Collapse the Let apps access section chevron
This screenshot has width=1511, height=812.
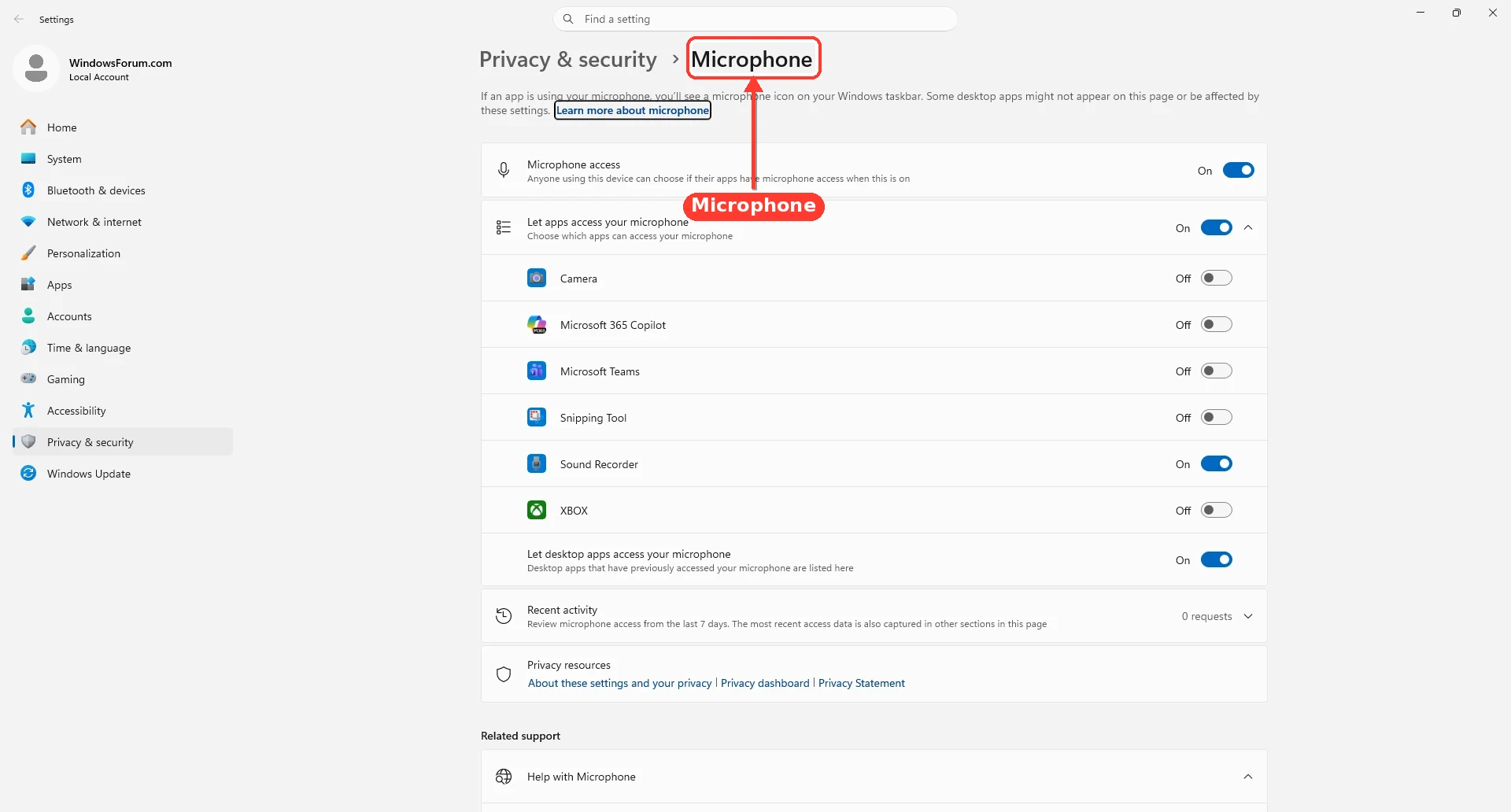coord(1248,227)
